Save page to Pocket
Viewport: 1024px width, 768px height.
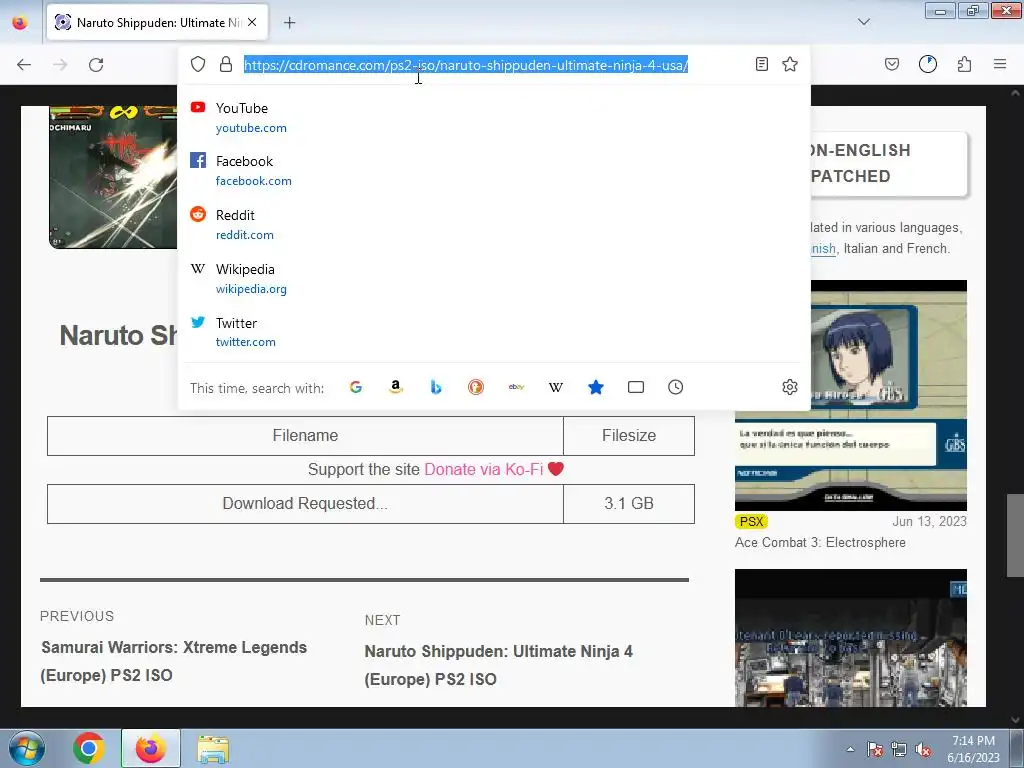point(892,64)
